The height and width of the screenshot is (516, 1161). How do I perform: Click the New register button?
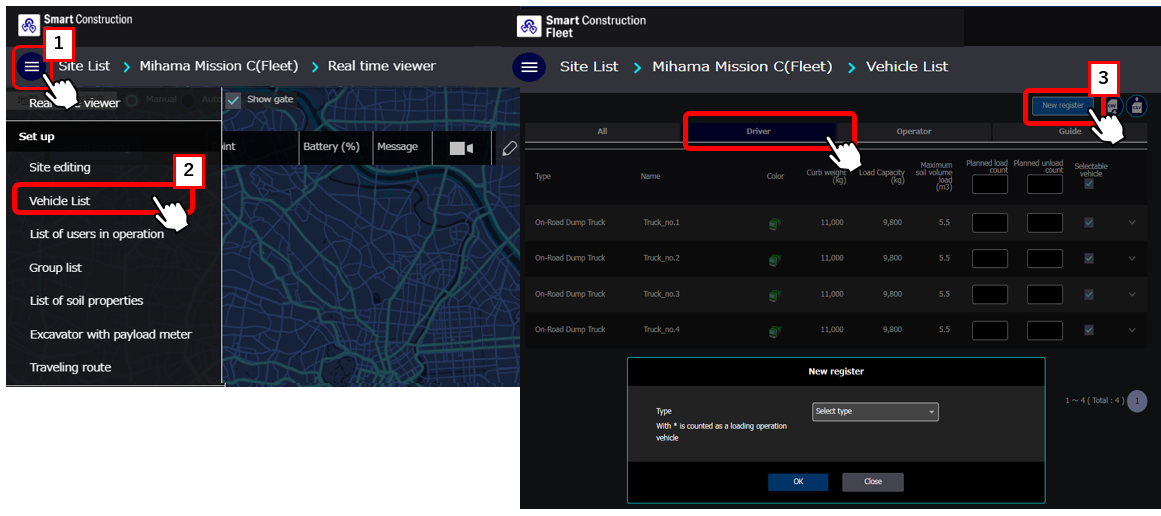(x=1062, y=105)
